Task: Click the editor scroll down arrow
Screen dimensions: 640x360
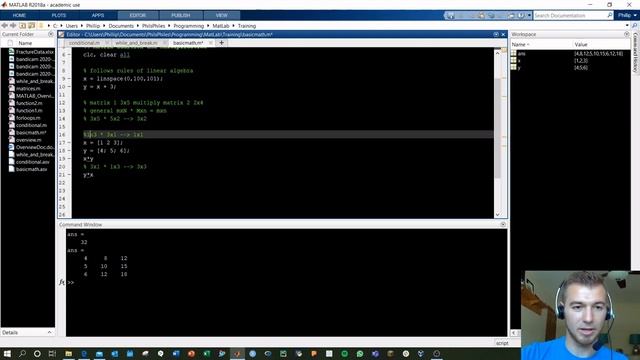Action: pos(498,215)
